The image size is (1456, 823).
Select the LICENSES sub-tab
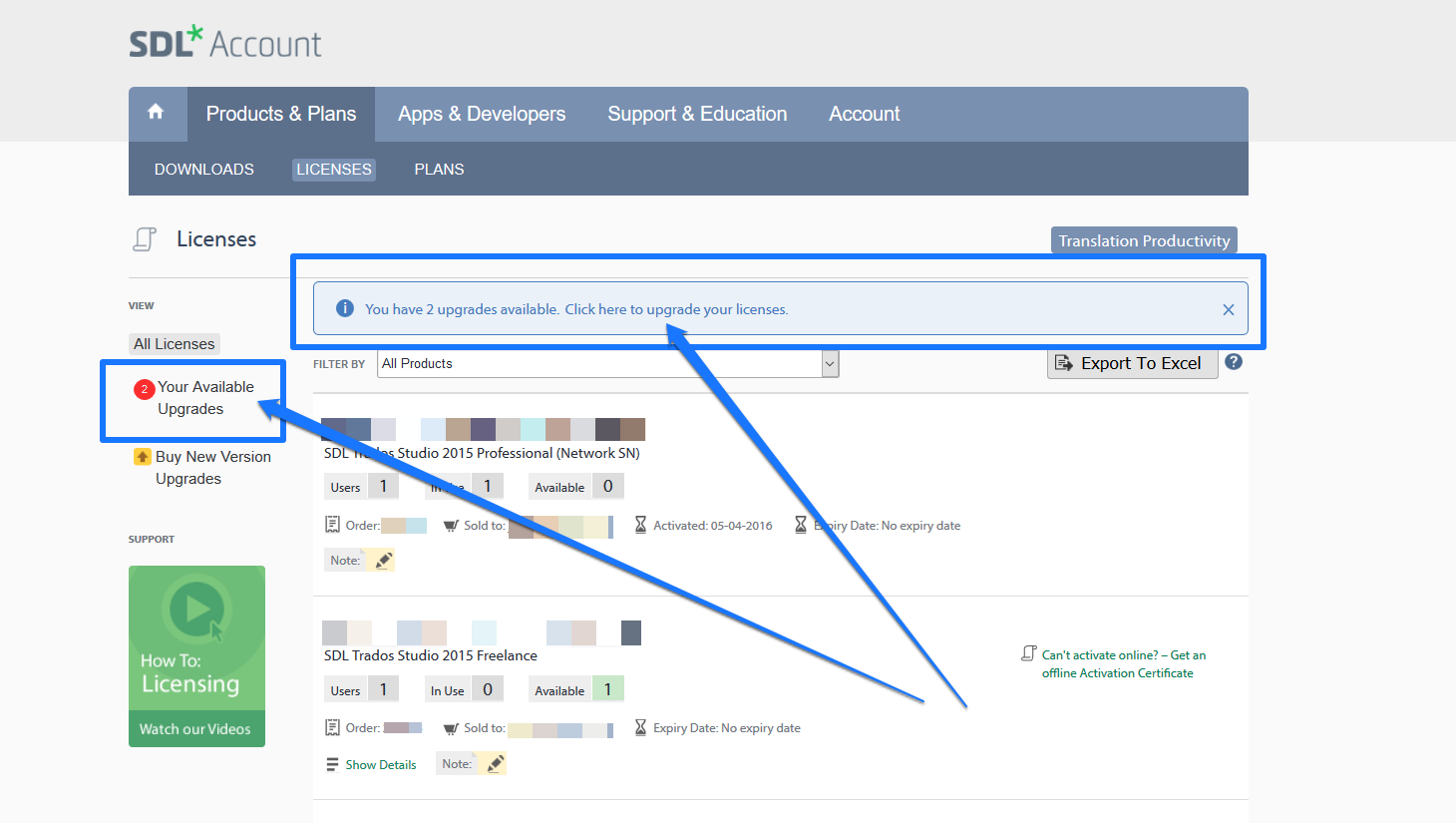click(x=334, y=170)
